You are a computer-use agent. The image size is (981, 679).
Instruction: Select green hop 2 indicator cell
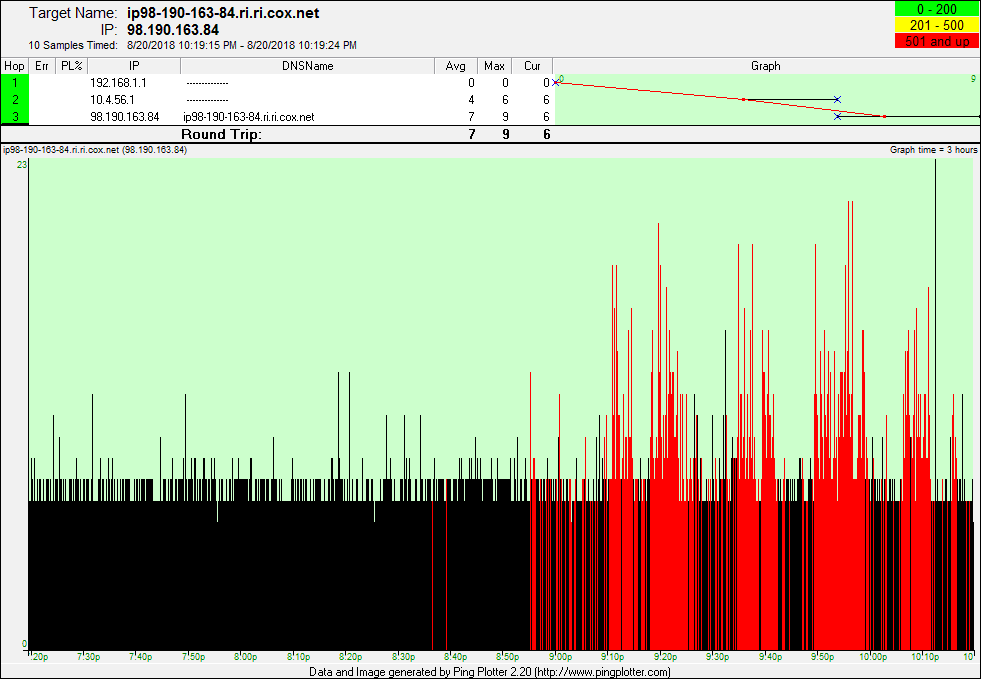(15, 100)
